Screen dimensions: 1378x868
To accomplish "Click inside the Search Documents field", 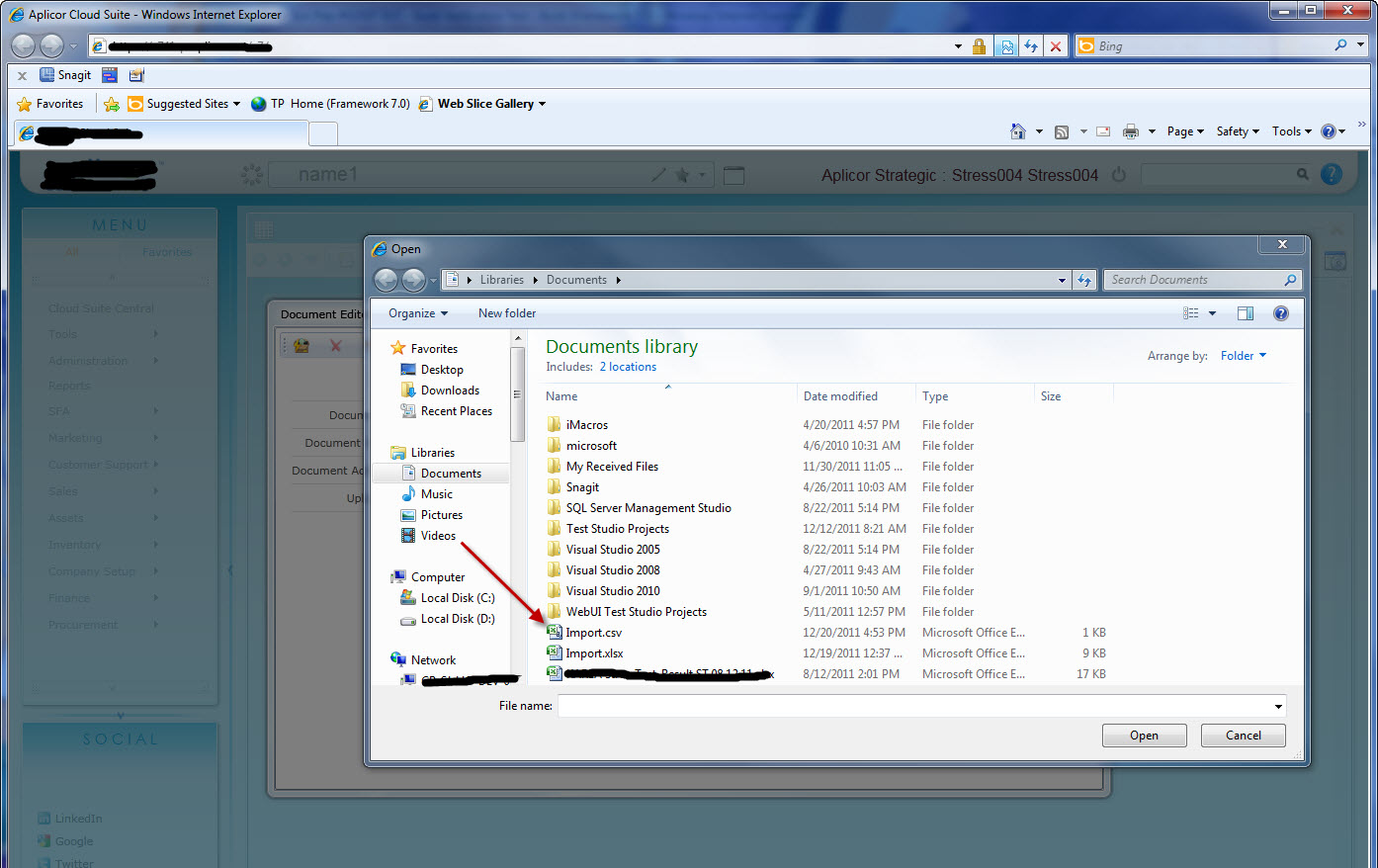I will tap(1194, 281).
